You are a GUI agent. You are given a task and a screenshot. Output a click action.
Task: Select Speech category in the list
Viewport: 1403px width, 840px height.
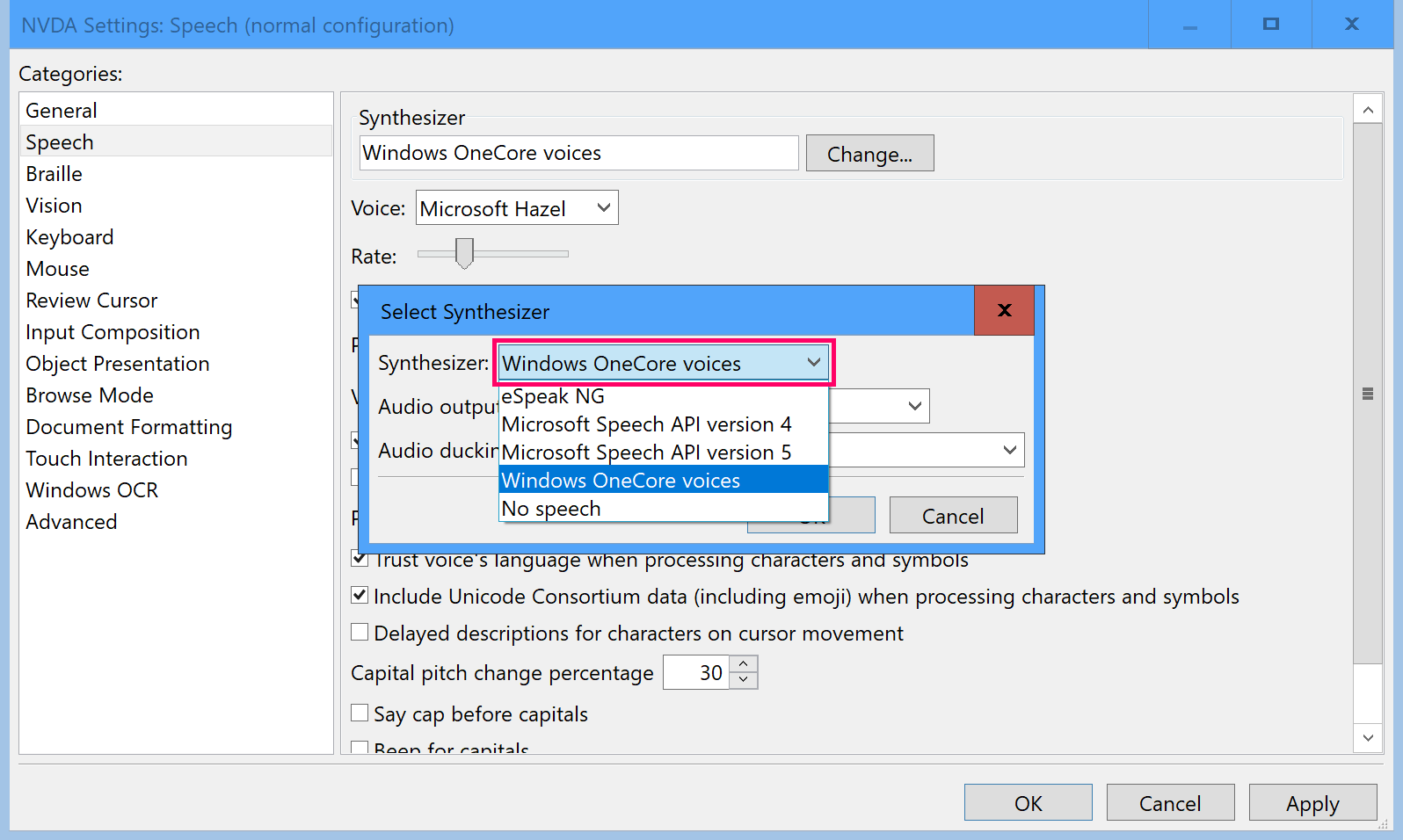point(176,141)
